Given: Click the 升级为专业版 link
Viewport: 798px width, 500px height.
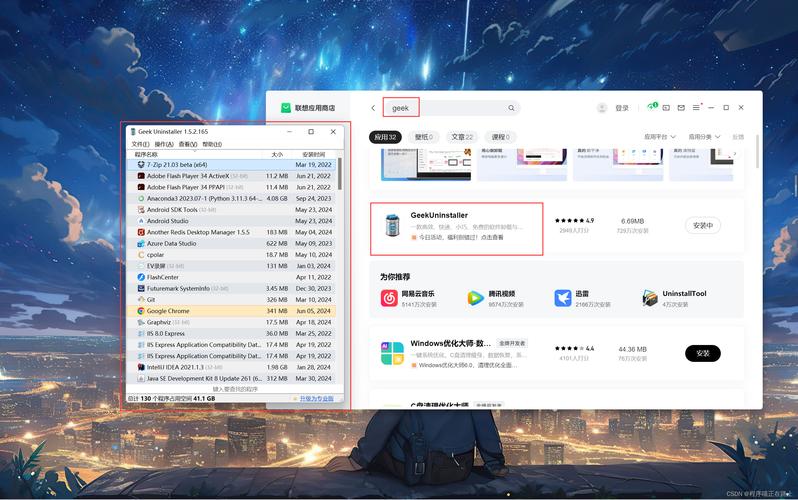Looking at the screenshot, I should pyautogui.click(x=317, y=398).
